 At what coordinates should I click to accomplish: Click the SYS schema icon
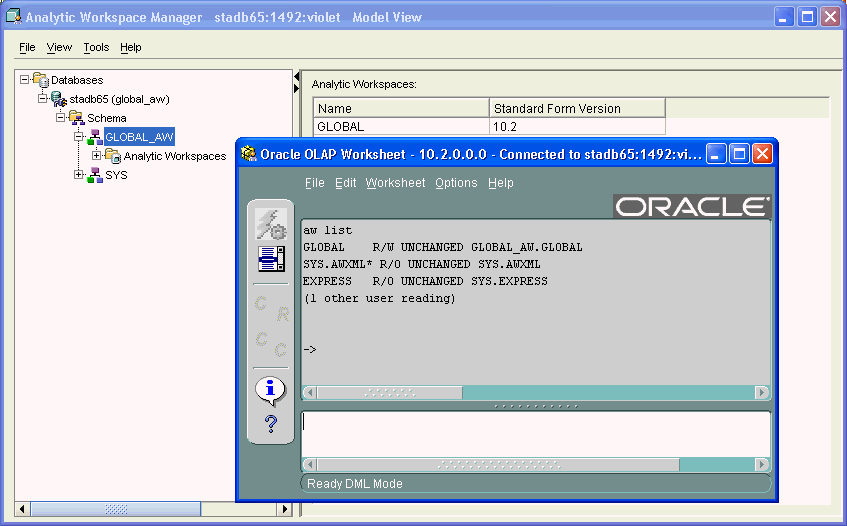click(x=95, y=175)
